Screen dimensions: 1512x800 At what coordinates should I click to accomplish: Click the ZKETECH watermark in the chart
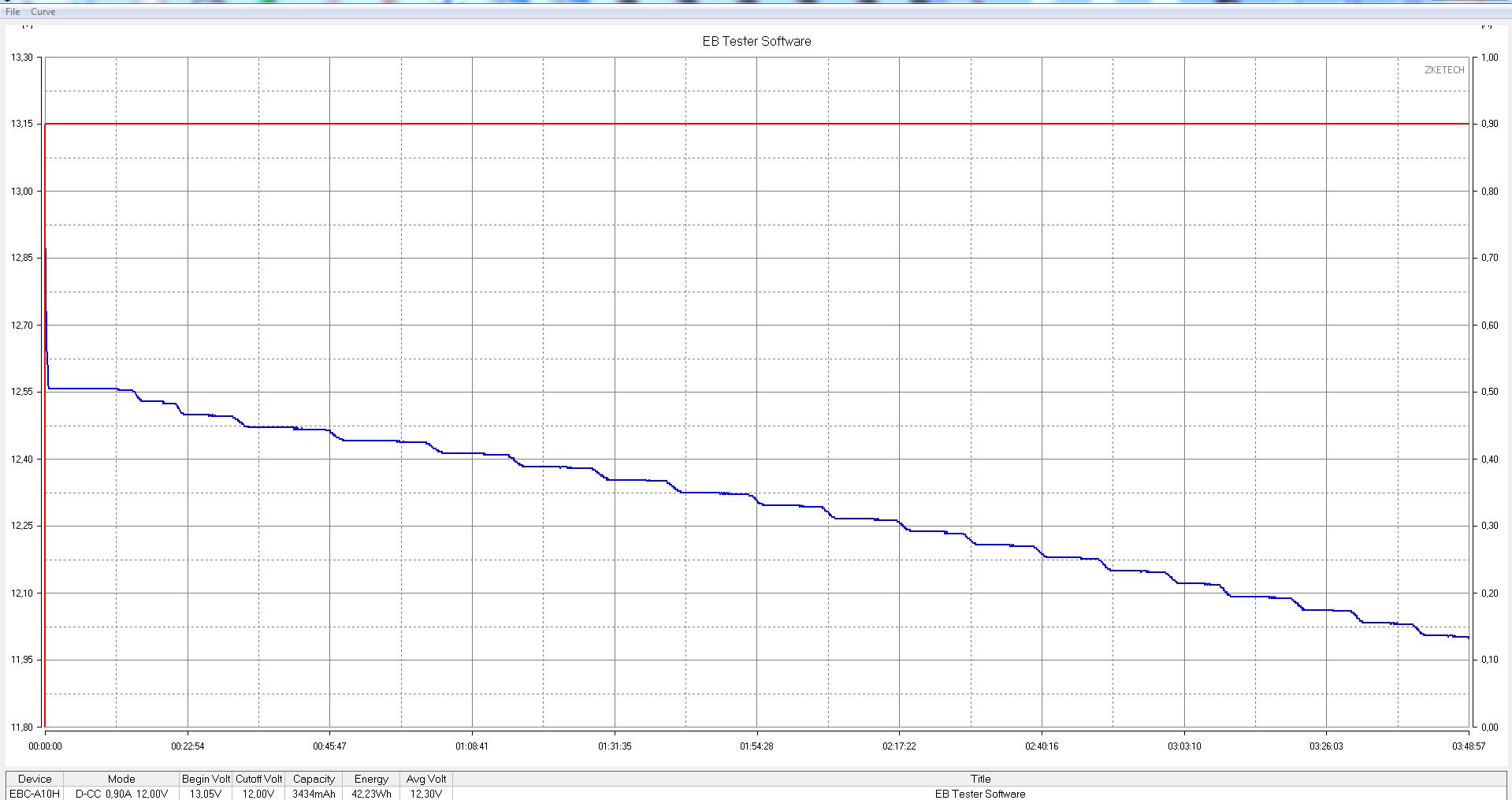(x=1444, y=70)
